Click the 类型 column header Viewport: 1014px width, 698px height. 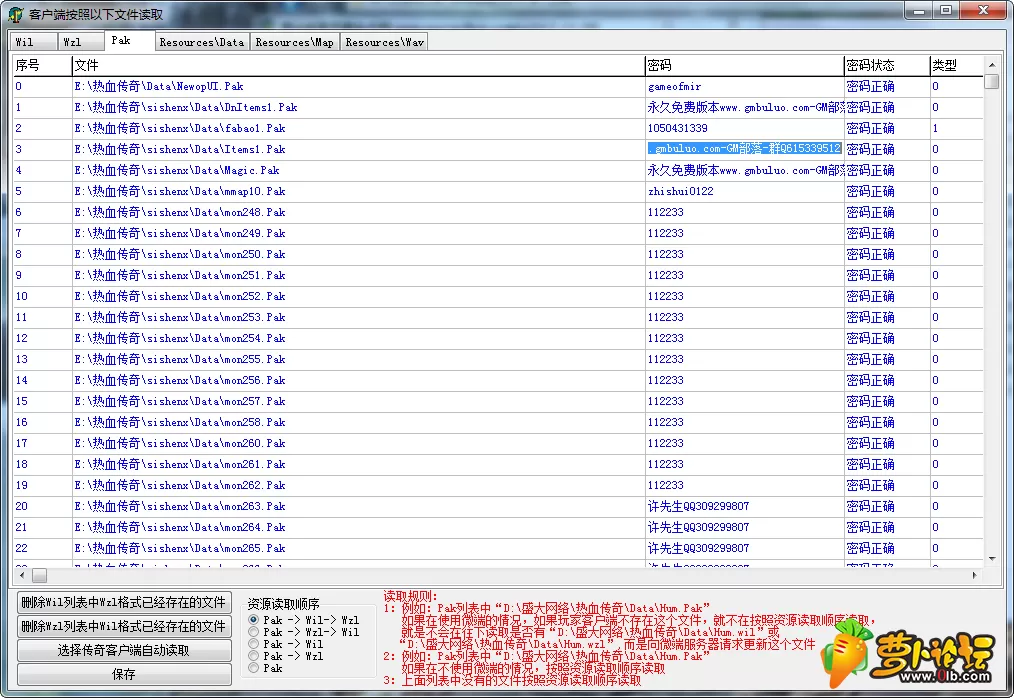point(956,65)
